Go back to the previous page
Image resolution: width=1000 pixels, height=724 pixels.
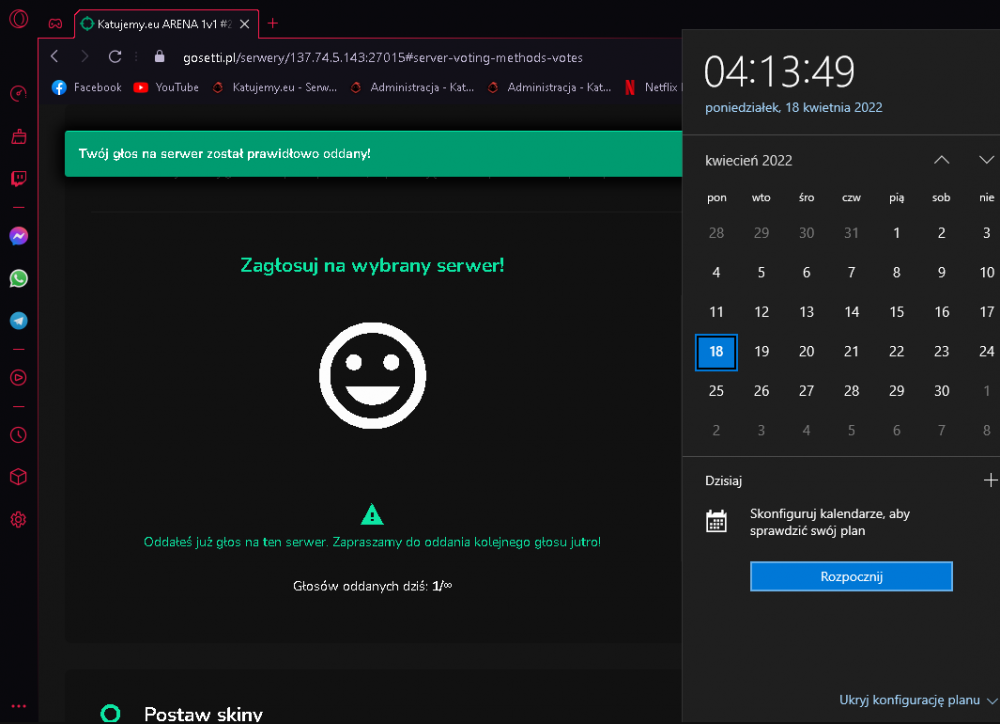55,56
